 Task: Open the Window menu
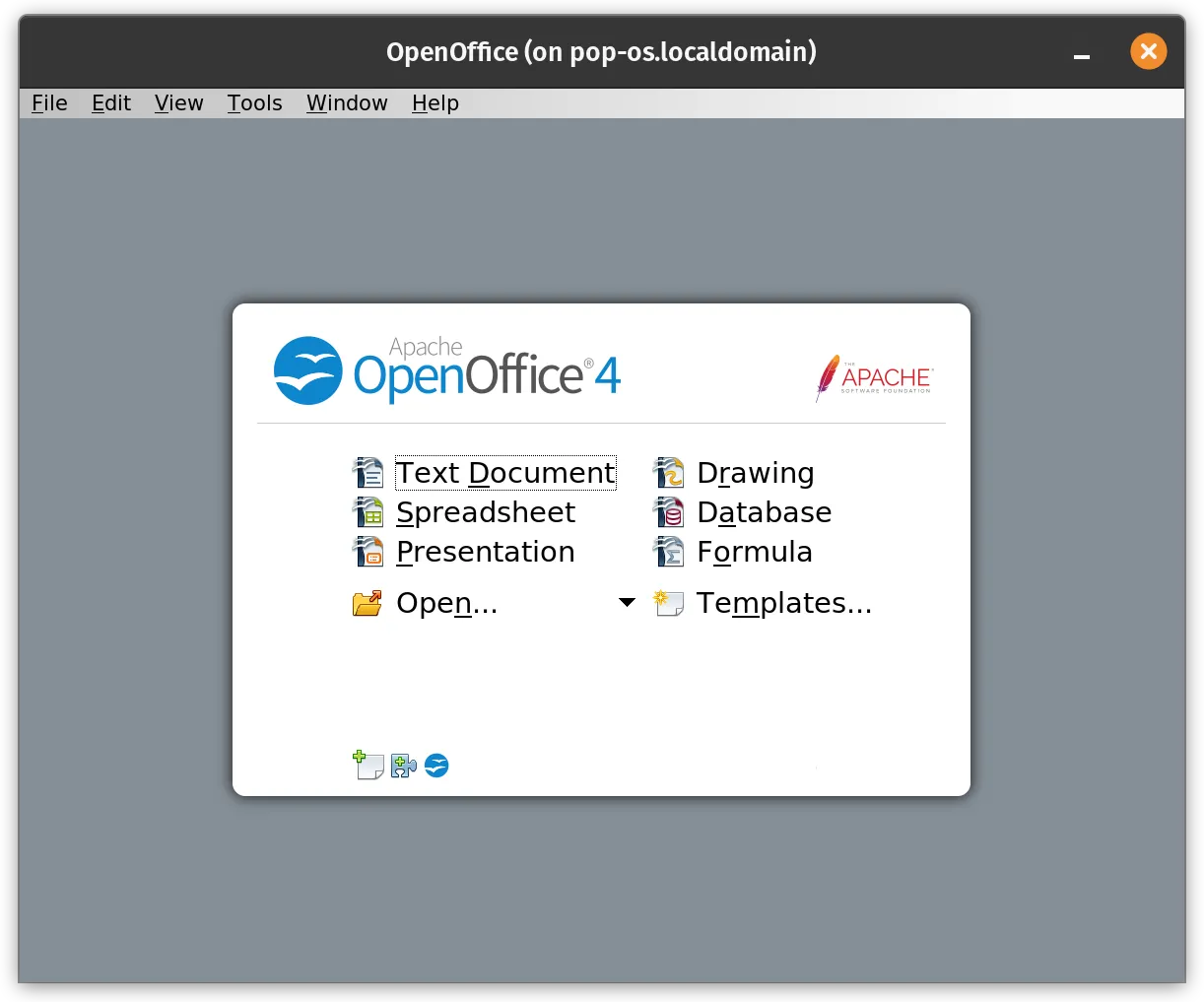click(347, 102)
